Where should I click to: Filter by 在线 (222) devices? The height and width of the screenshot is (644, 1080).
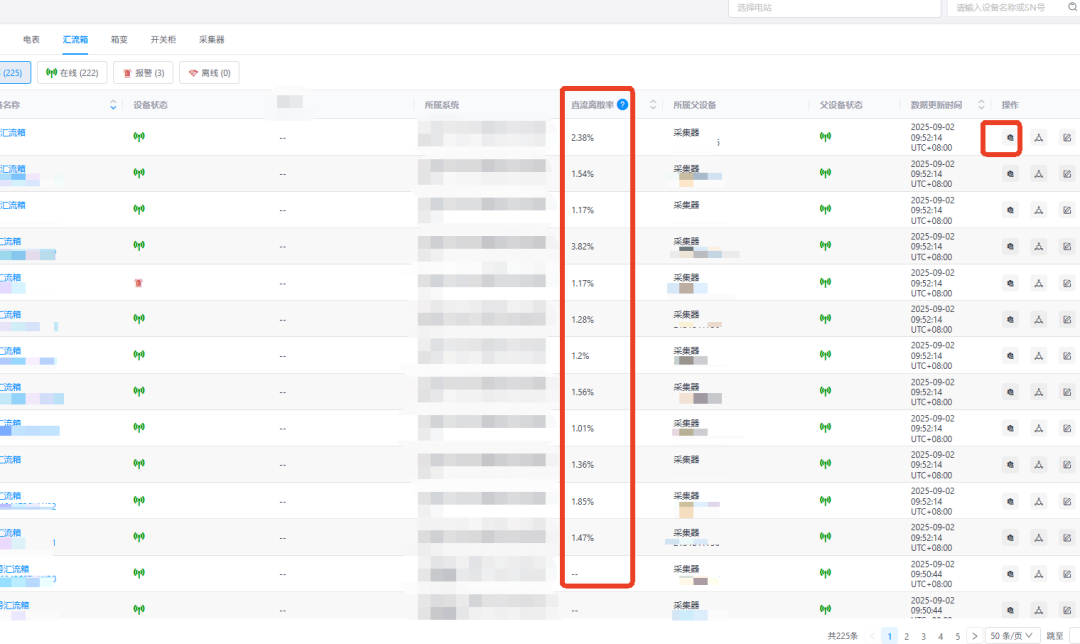(x=72, y=73)
